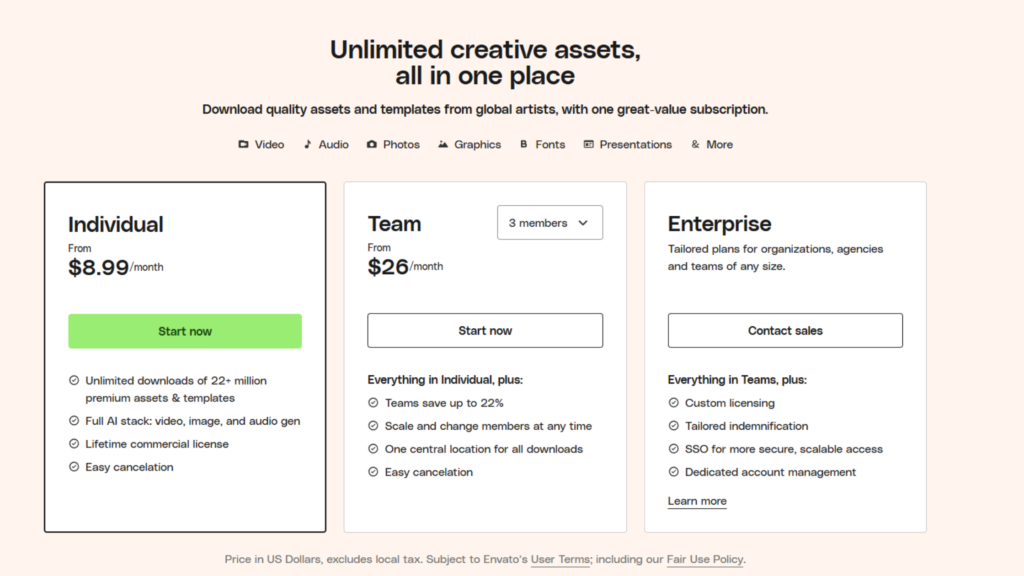Click checkmark beside Teams save up to 22%
Screen dimensions: 1024x576
(x=373, y=403)
